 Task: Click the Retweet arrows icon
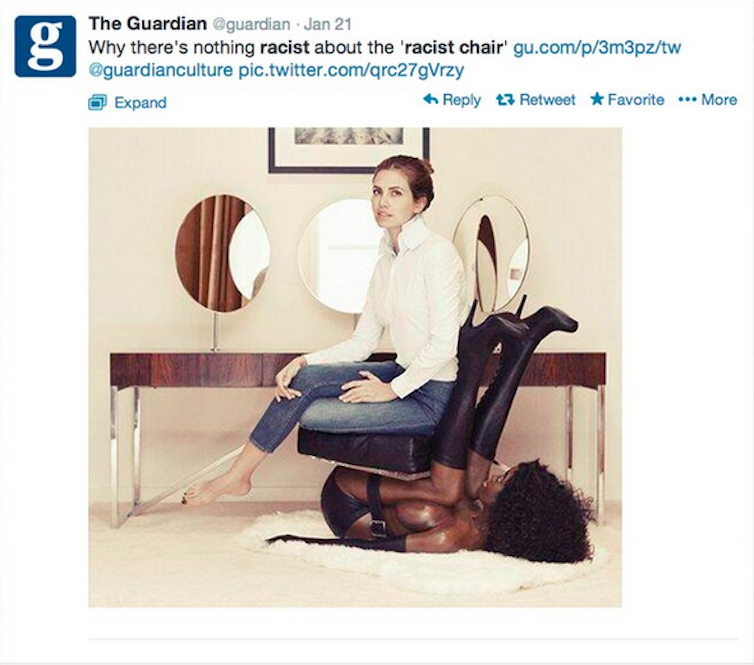(505, 100)
